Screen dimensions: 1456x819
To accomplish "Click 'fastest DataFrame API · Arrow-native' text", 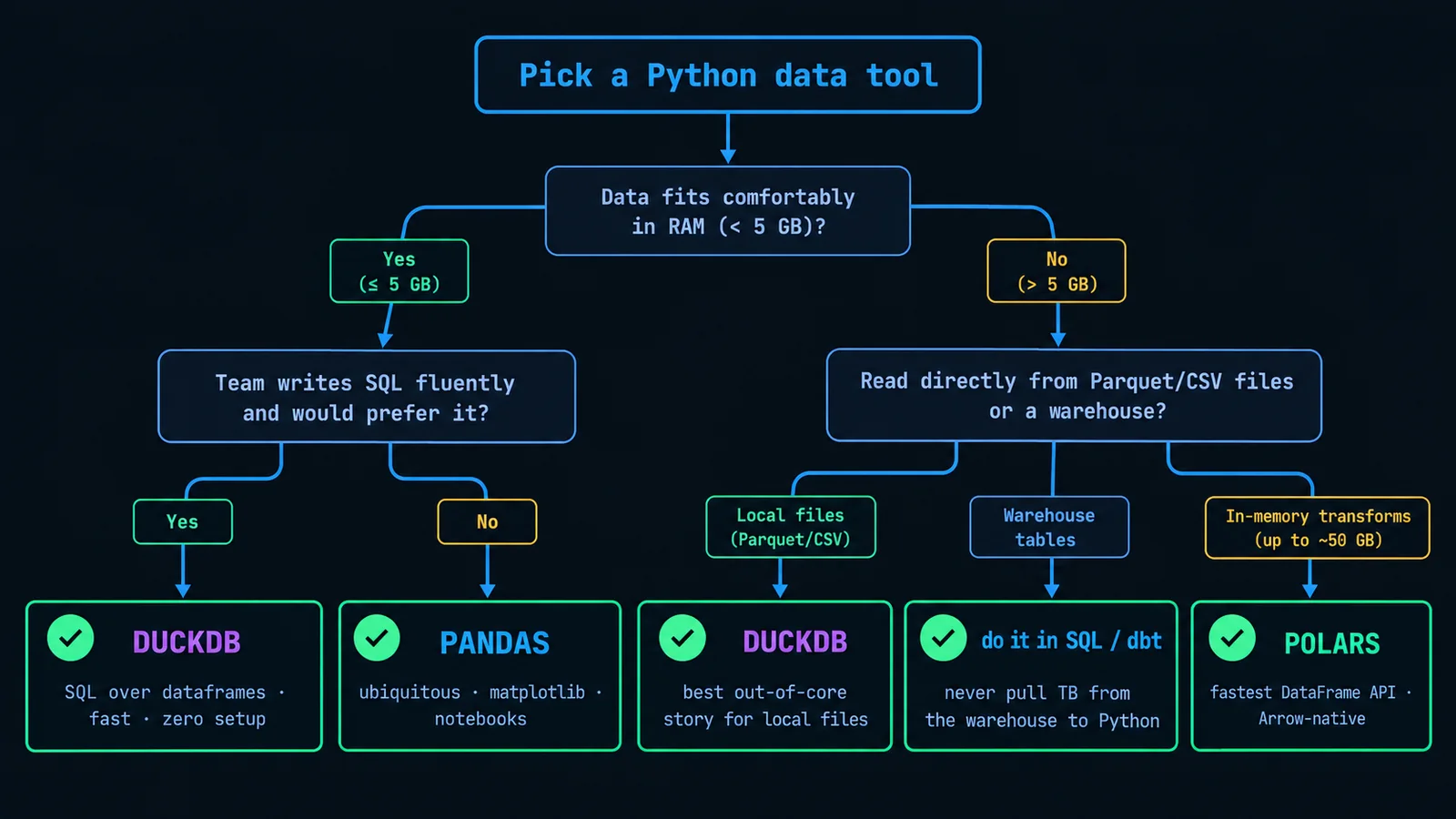I will 1311,705.
